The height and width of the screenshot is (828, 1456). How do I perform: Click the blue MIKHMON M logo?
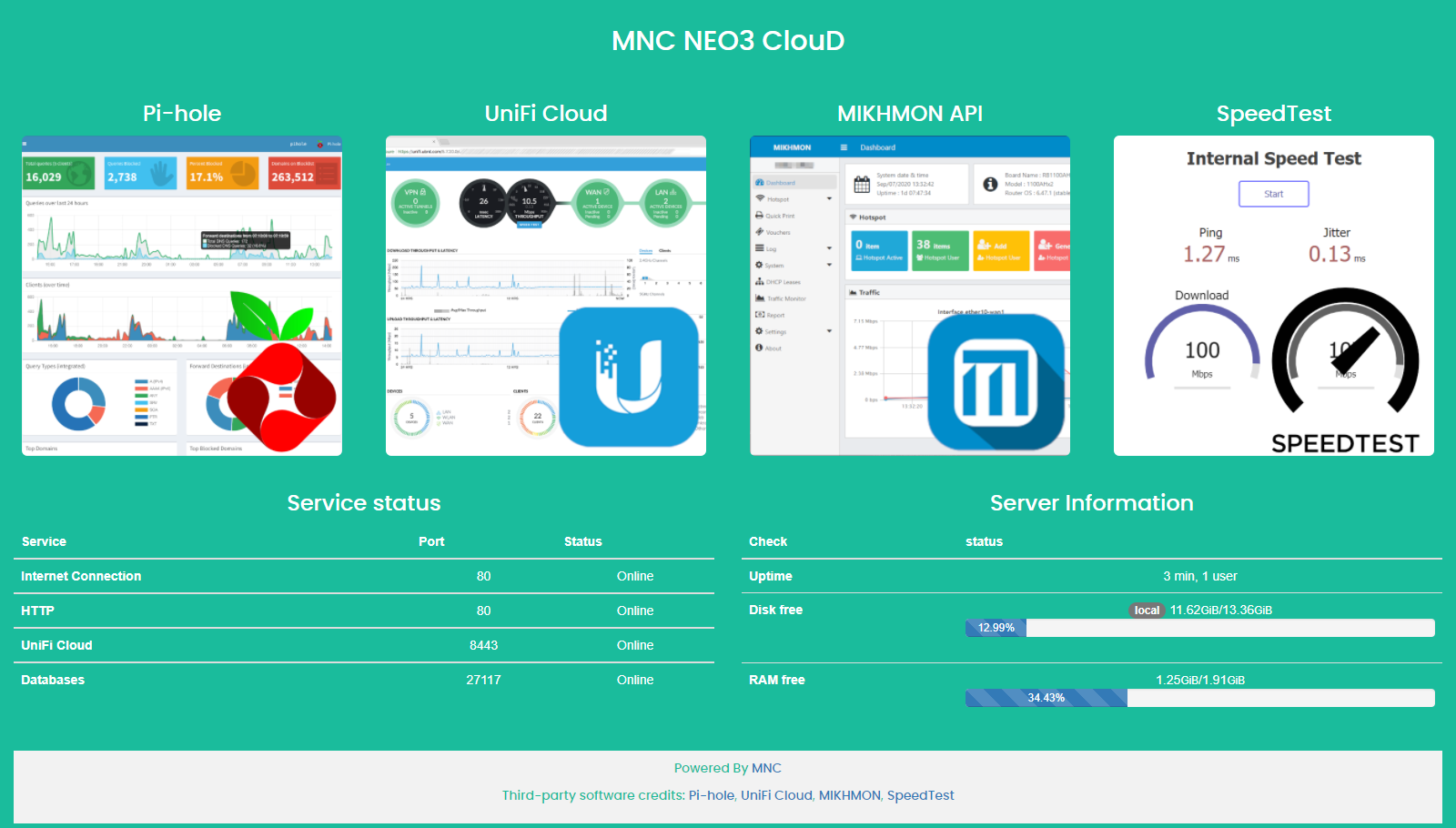[x=996, y=382]
